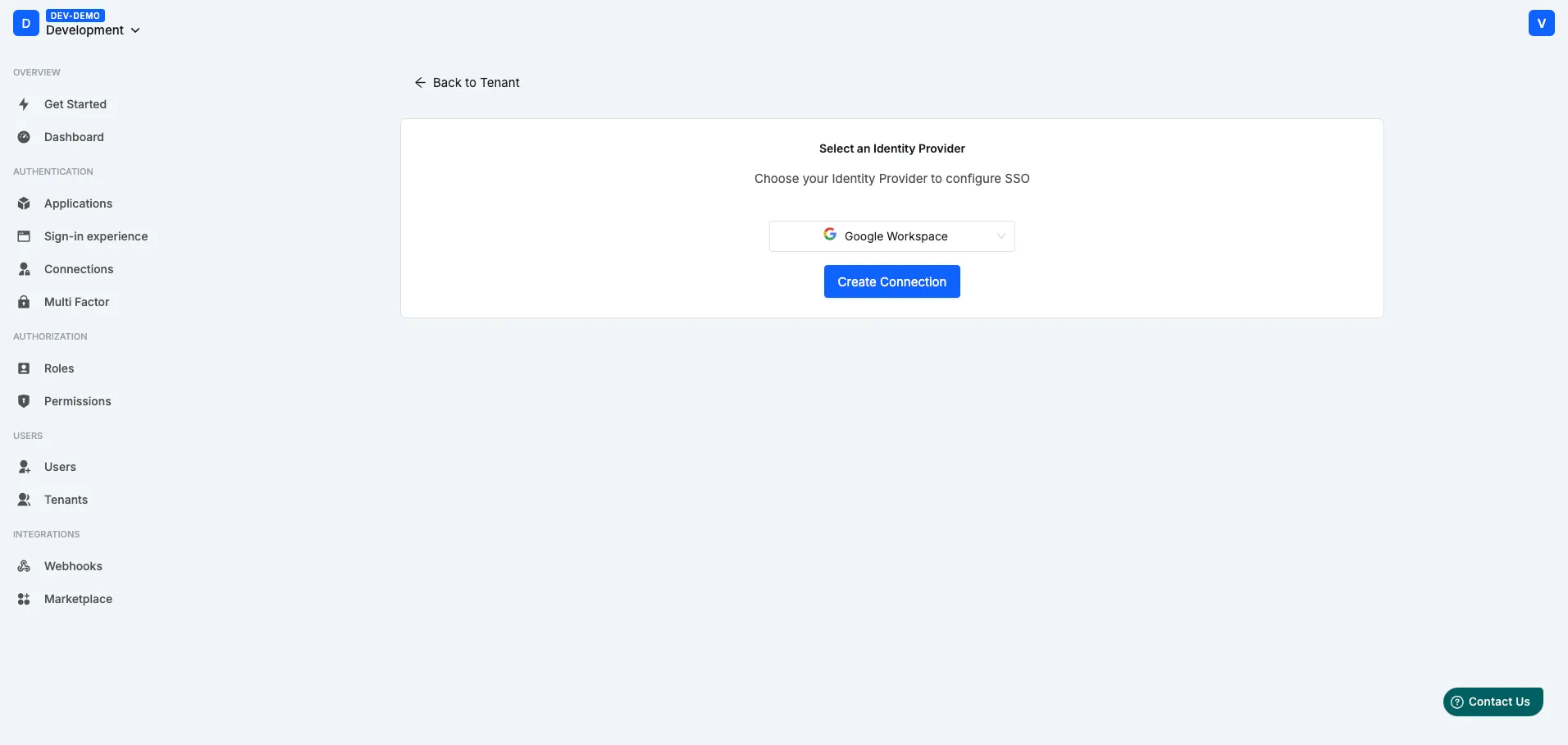Expand the Development environment switcher chevron
The height and width of the screenshot is (745, 1568).
134,30
